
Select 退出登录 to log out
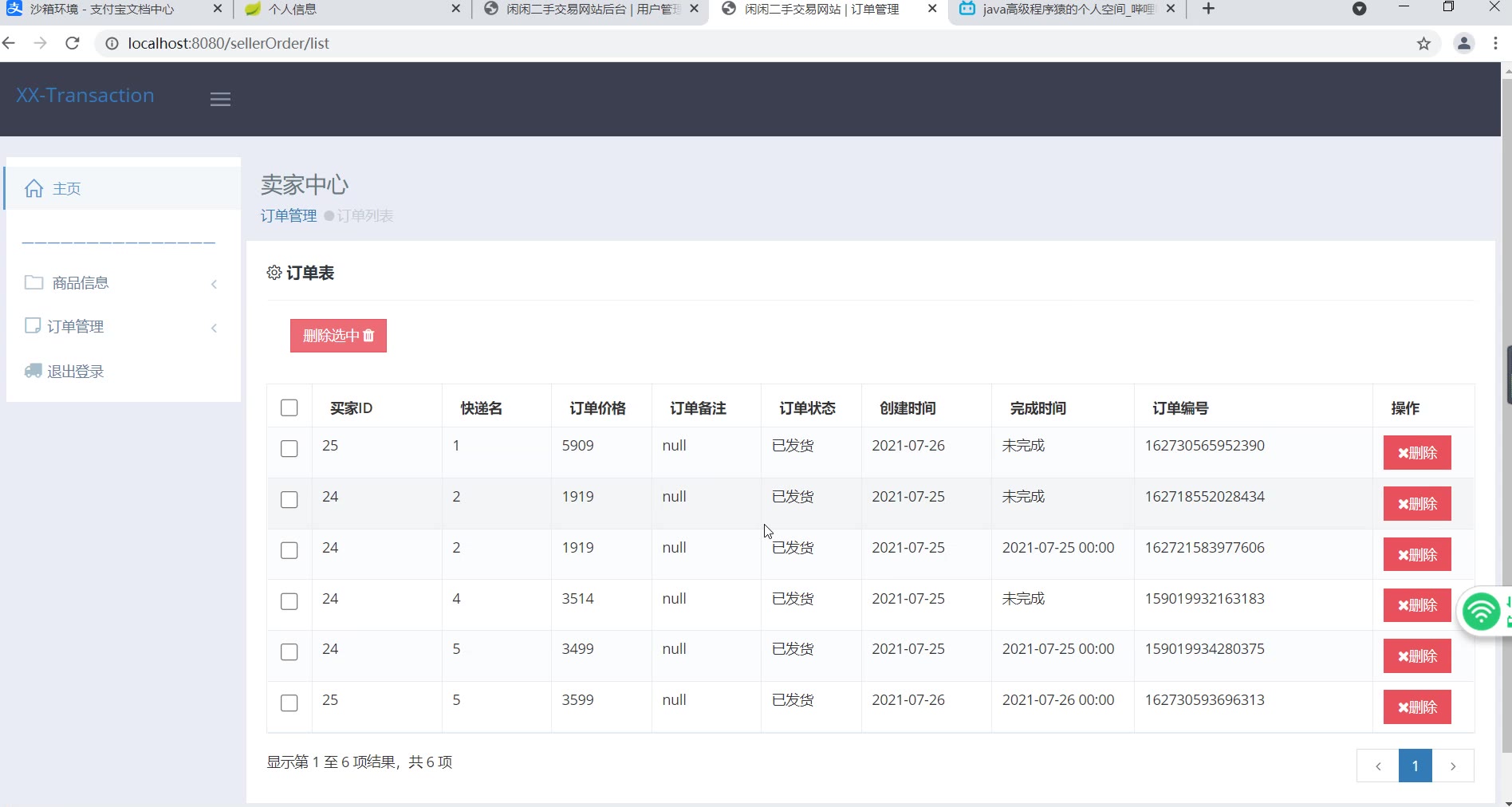[x=123, y=371]
